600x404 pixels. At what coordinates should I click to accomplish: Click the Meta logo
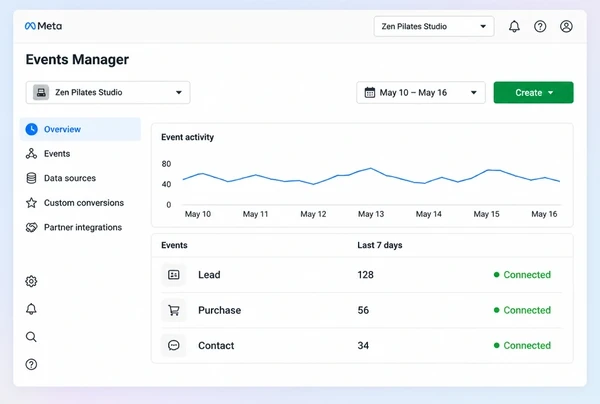coord(43,26)
